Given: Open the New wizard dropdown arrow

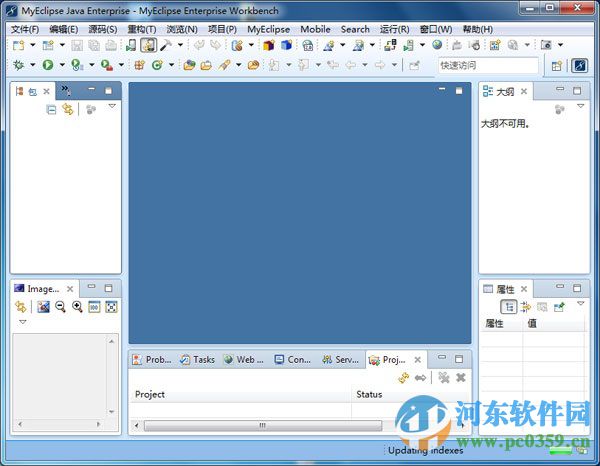Looking at the screenshot, I should (33, 45).
